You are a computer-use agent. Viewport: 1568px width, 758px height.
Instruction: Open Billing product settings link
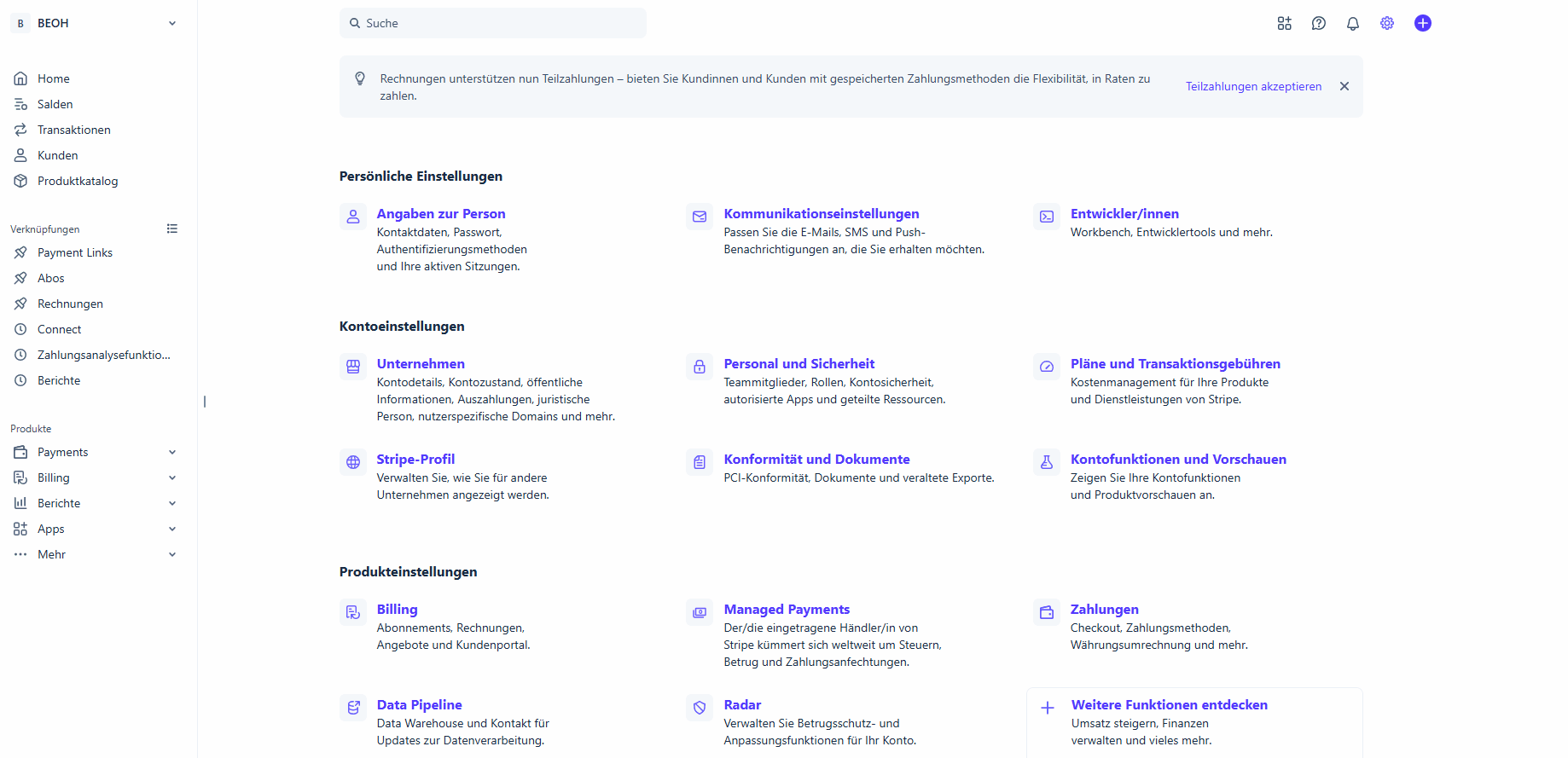[398, 609]
